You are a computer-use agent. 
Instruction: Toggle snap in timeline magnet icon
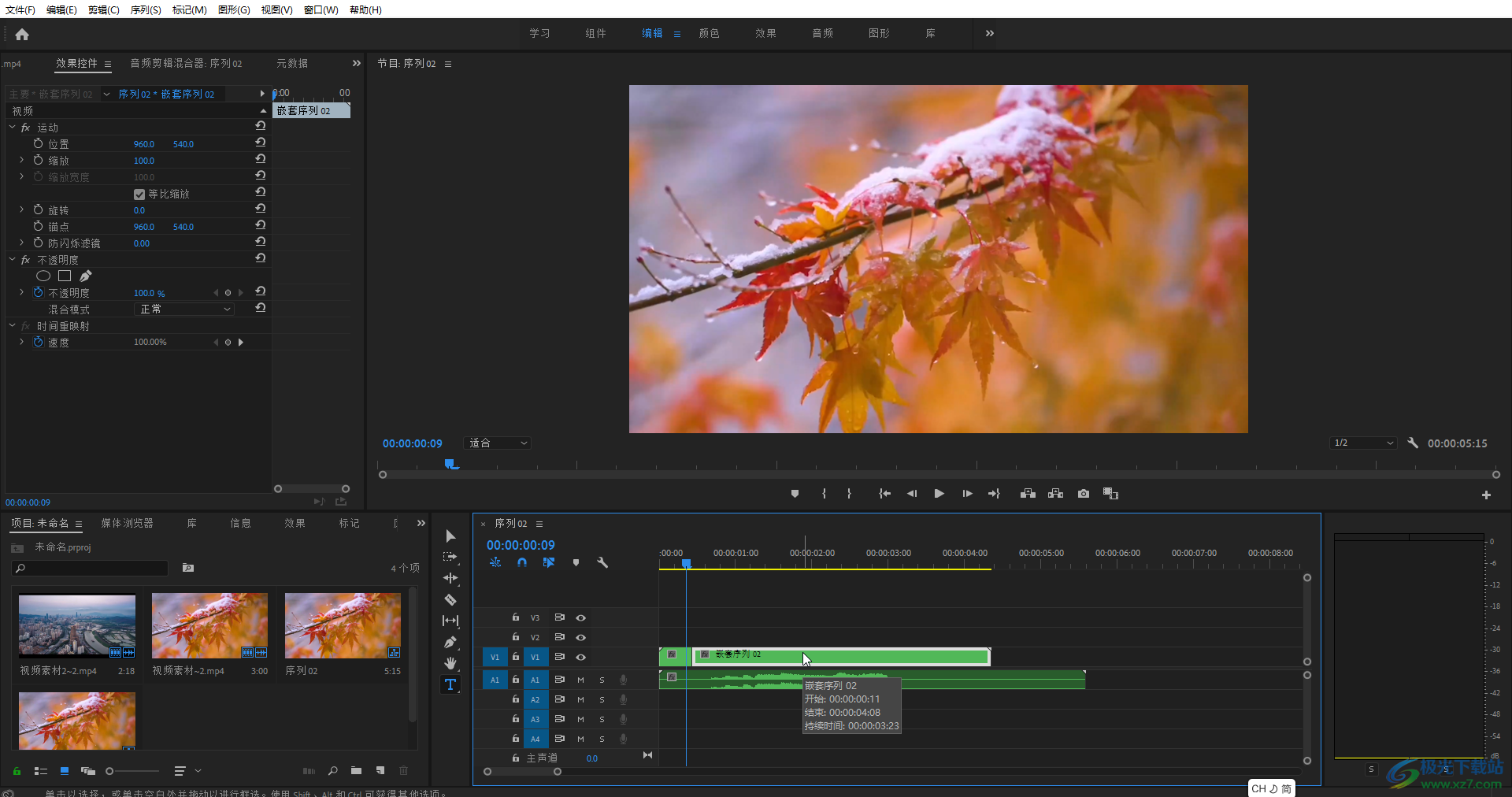(521, 562)
